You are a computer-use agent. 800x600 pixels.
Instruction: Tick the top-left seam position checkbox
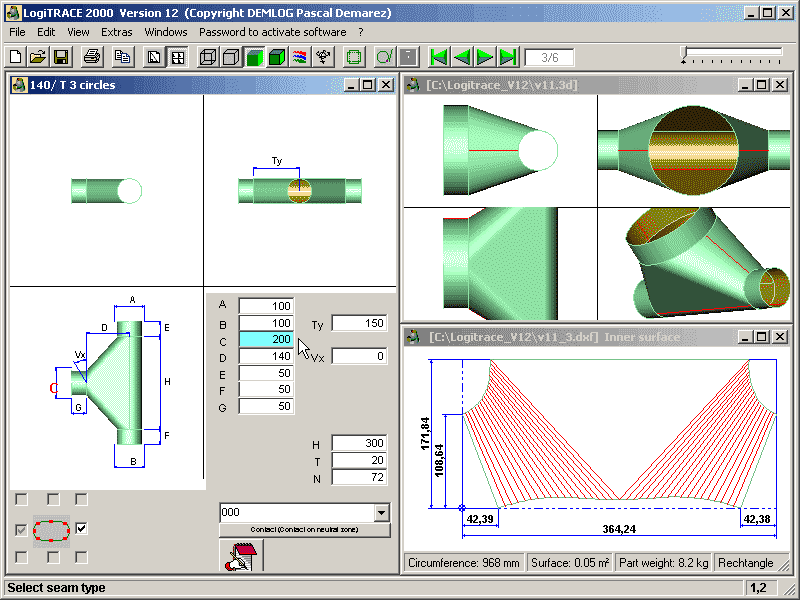(x=21, y=499)
